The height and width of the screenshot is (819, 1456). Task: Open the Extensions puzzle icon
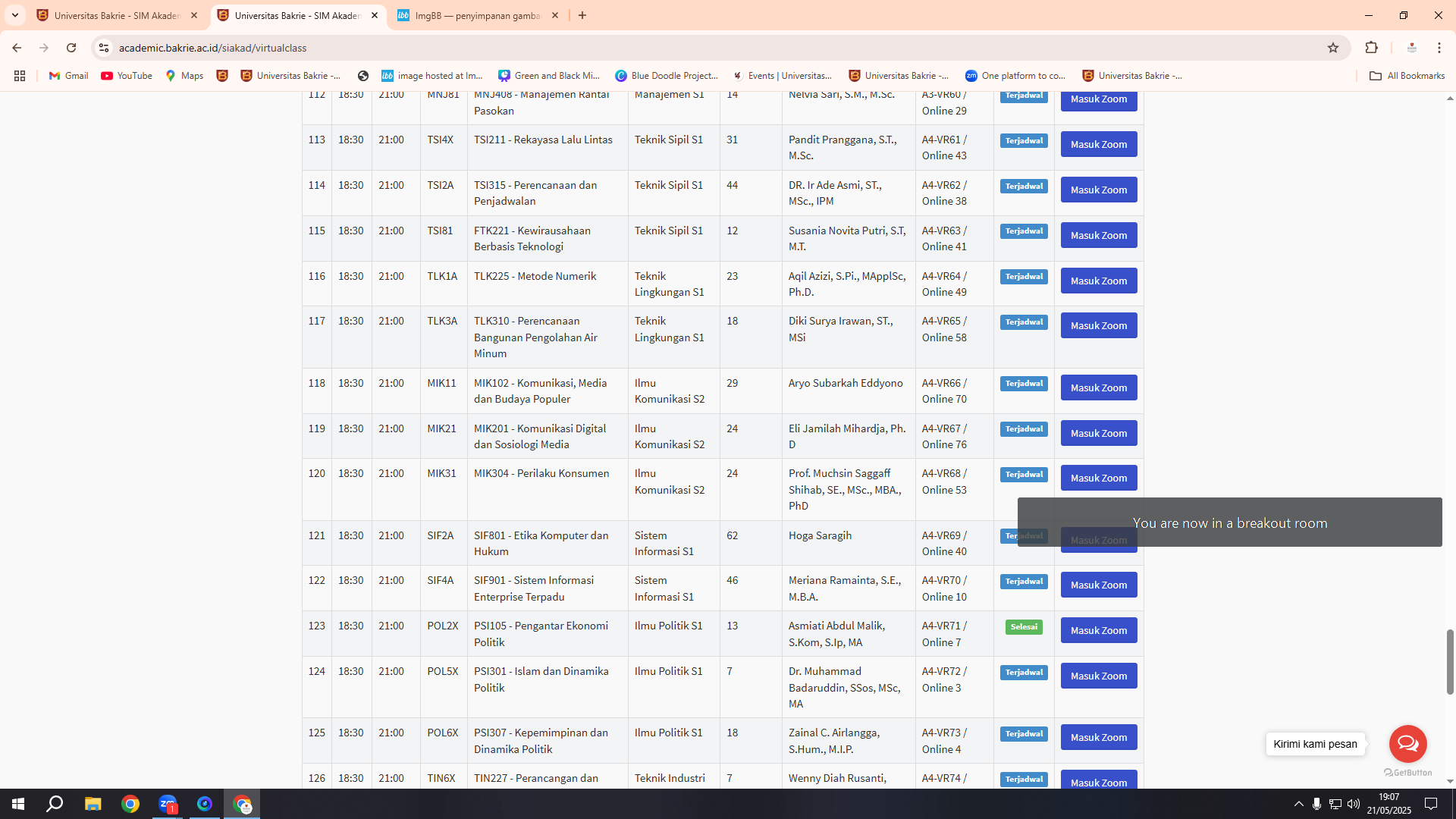coord(1371,48)
